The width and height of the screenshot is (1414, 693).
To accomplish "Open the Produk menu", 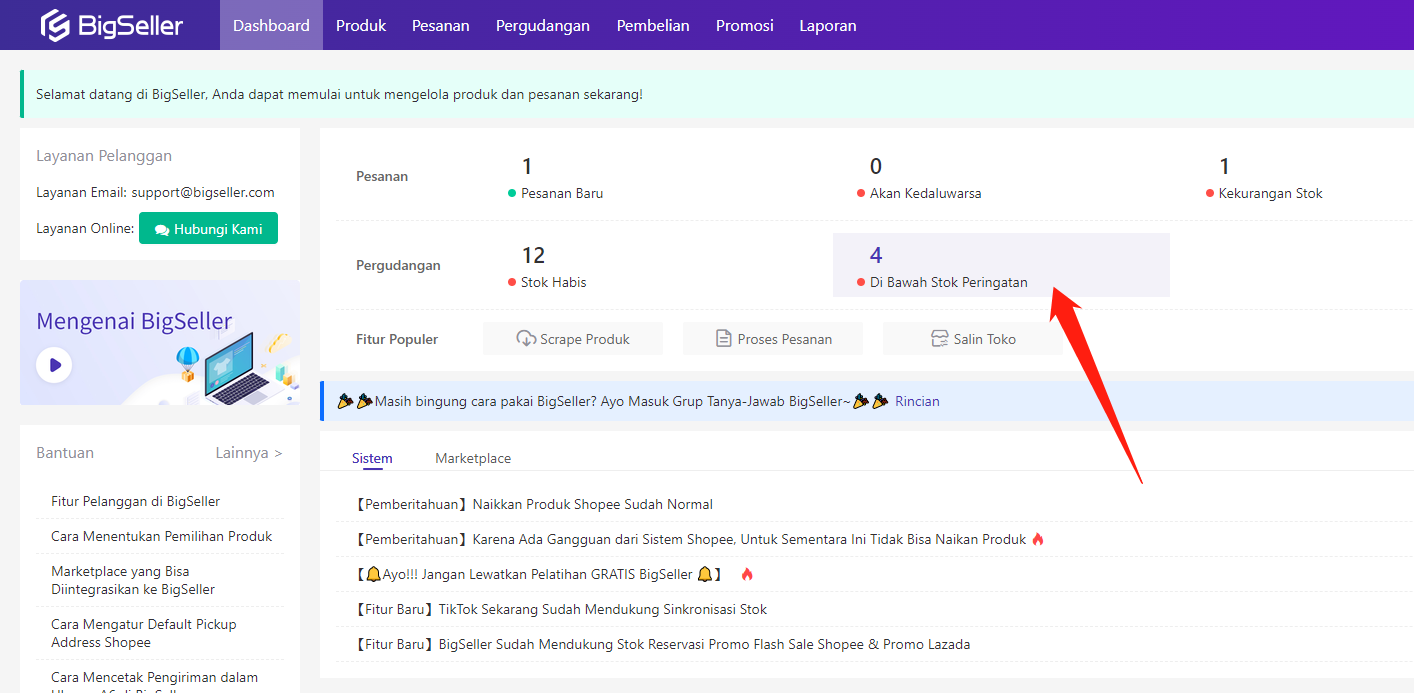I will click(361, 26).
